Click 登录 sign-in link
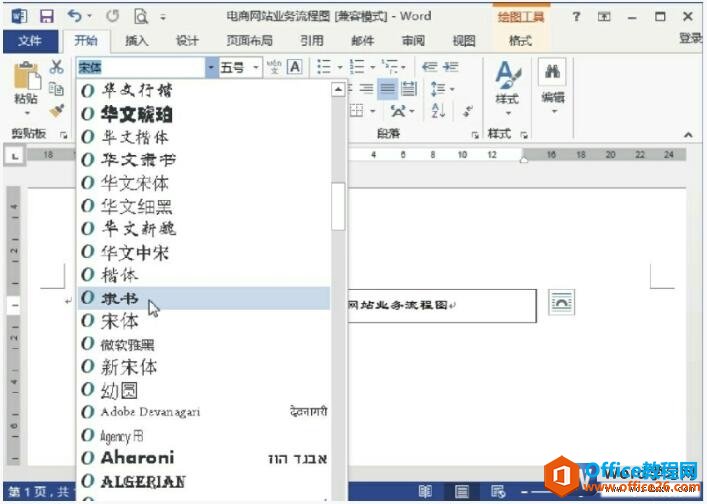707x504 pixels. click(690, 39)
